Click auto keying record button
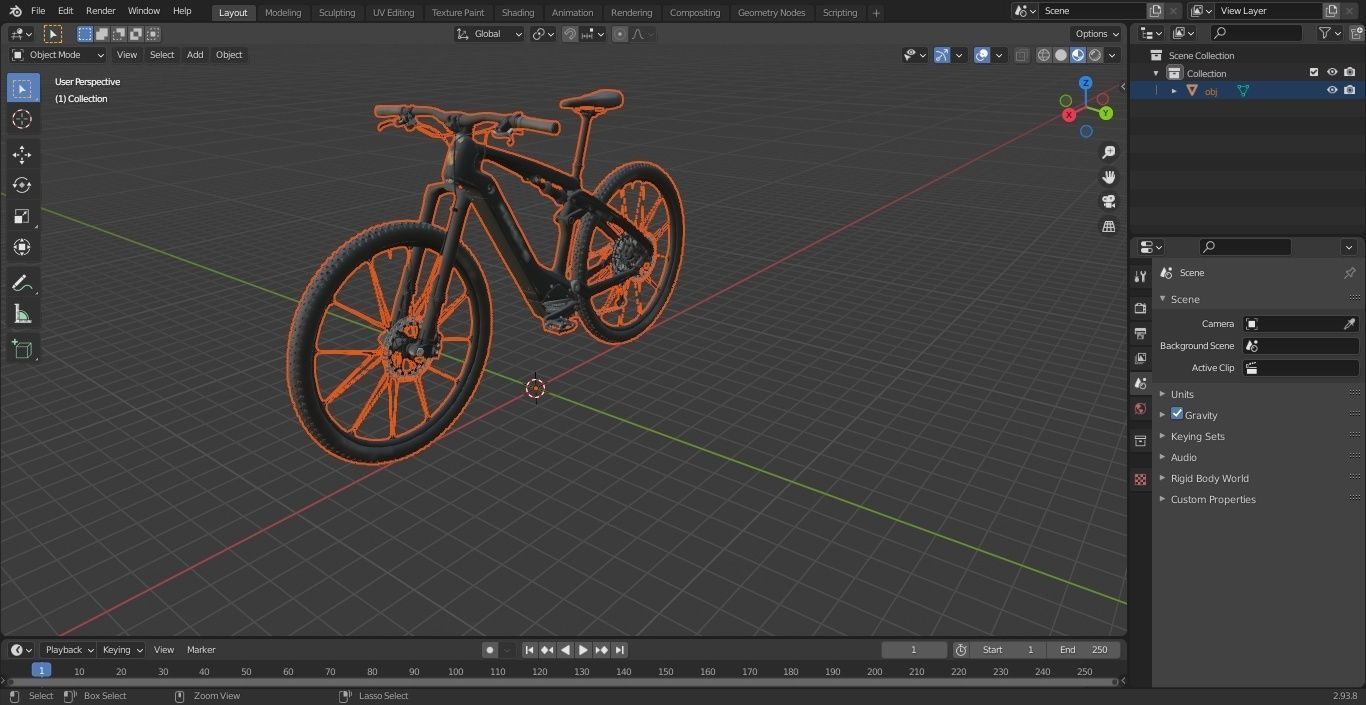Image resolution: width=1366 pixels, height=705 pixels. pos(490,650)
